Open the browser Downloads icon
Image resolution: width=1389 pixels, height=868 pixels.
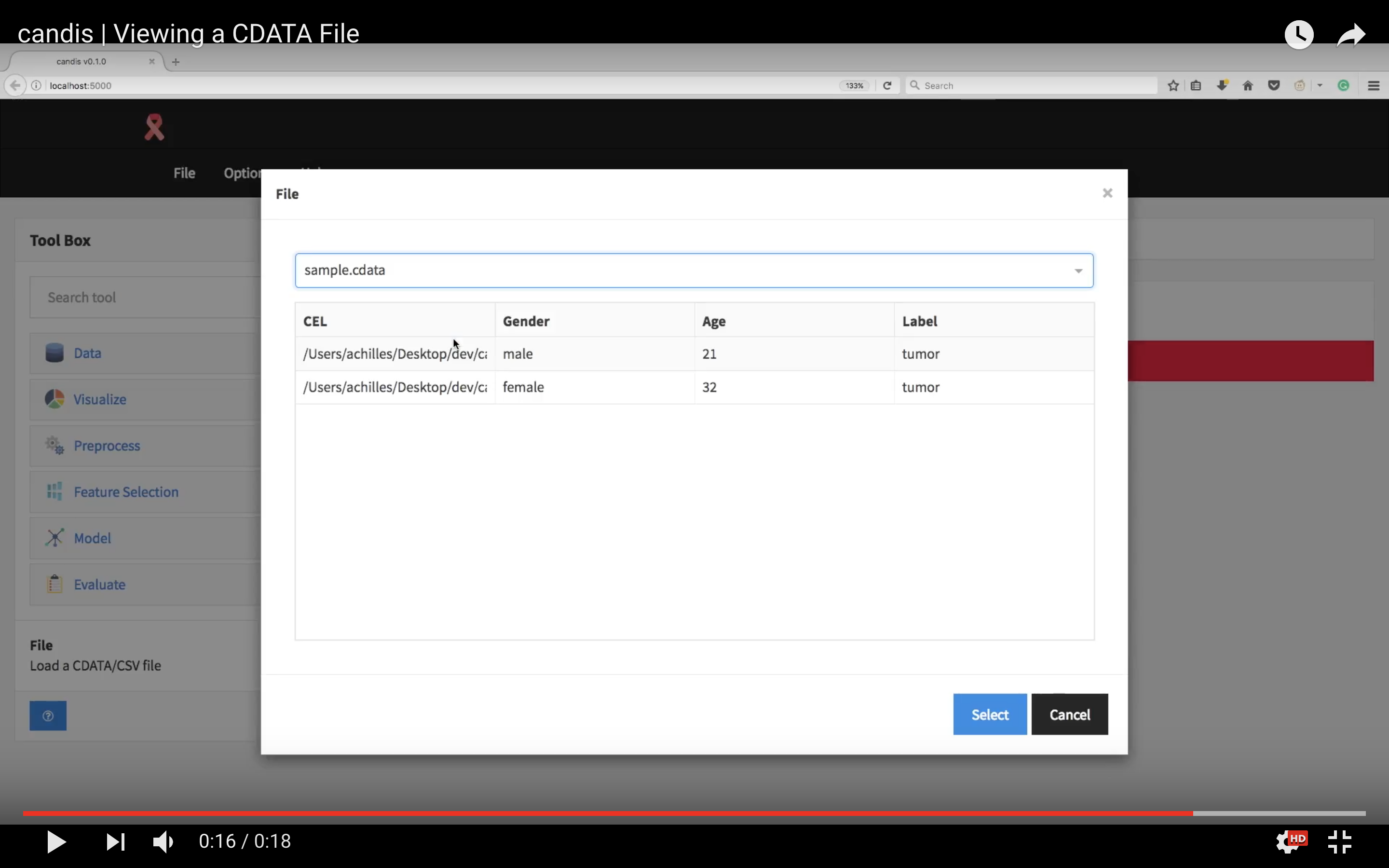pos(1221,85)
